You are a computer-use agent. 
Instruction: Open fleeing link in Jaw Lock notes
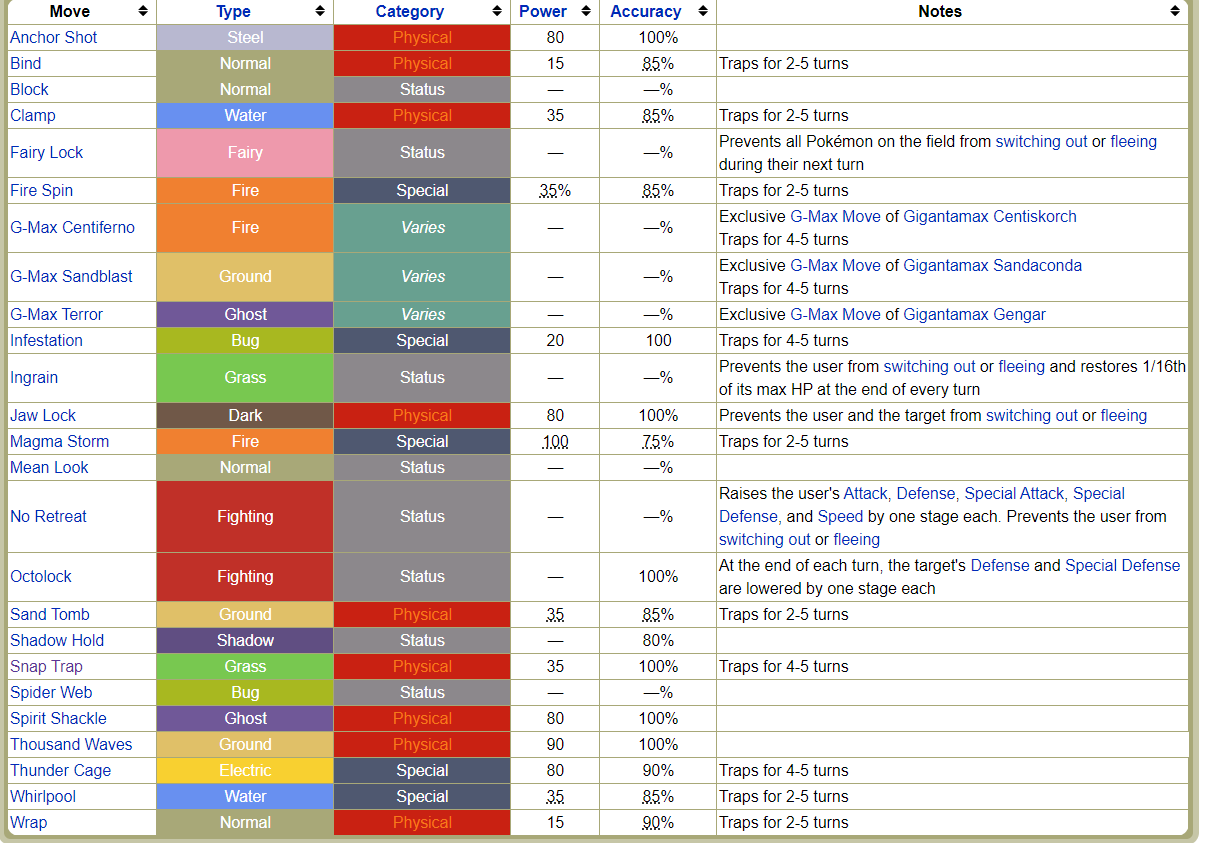1124,415
